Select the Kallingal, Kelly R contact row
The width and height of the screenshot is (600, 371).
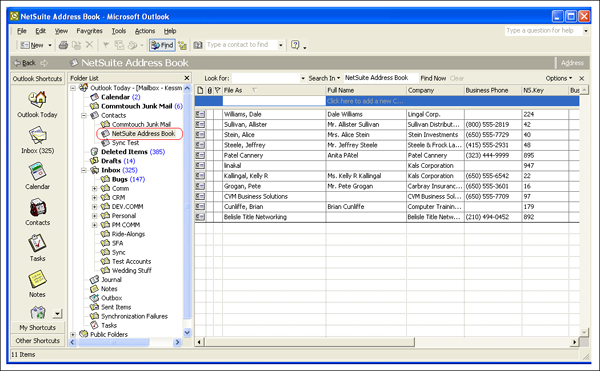[x=387, y=176]
